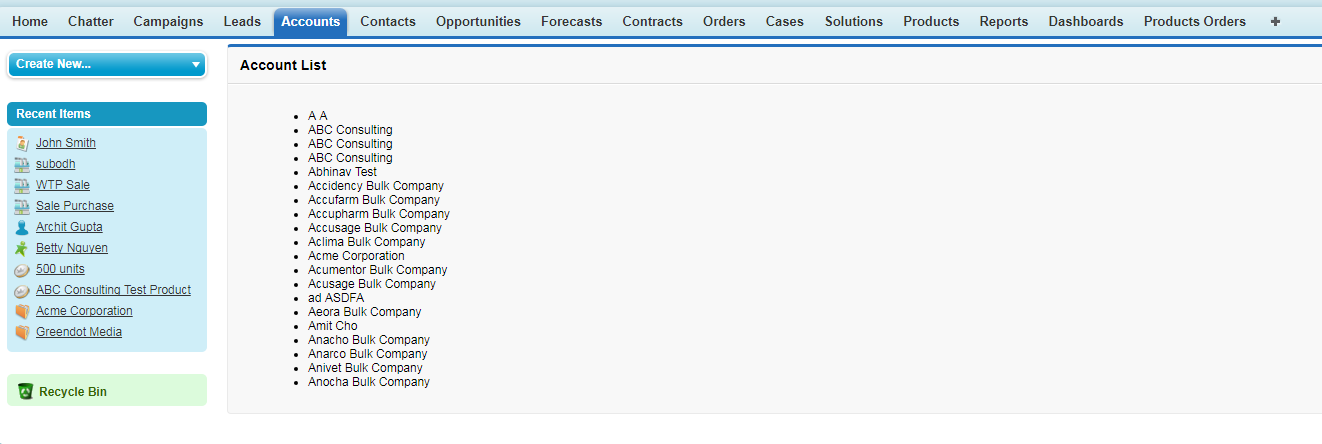This screenshot has height=444, width=1322.
Task: Click the contact icon beside Archit Gupta
Action: pos(22,227)
